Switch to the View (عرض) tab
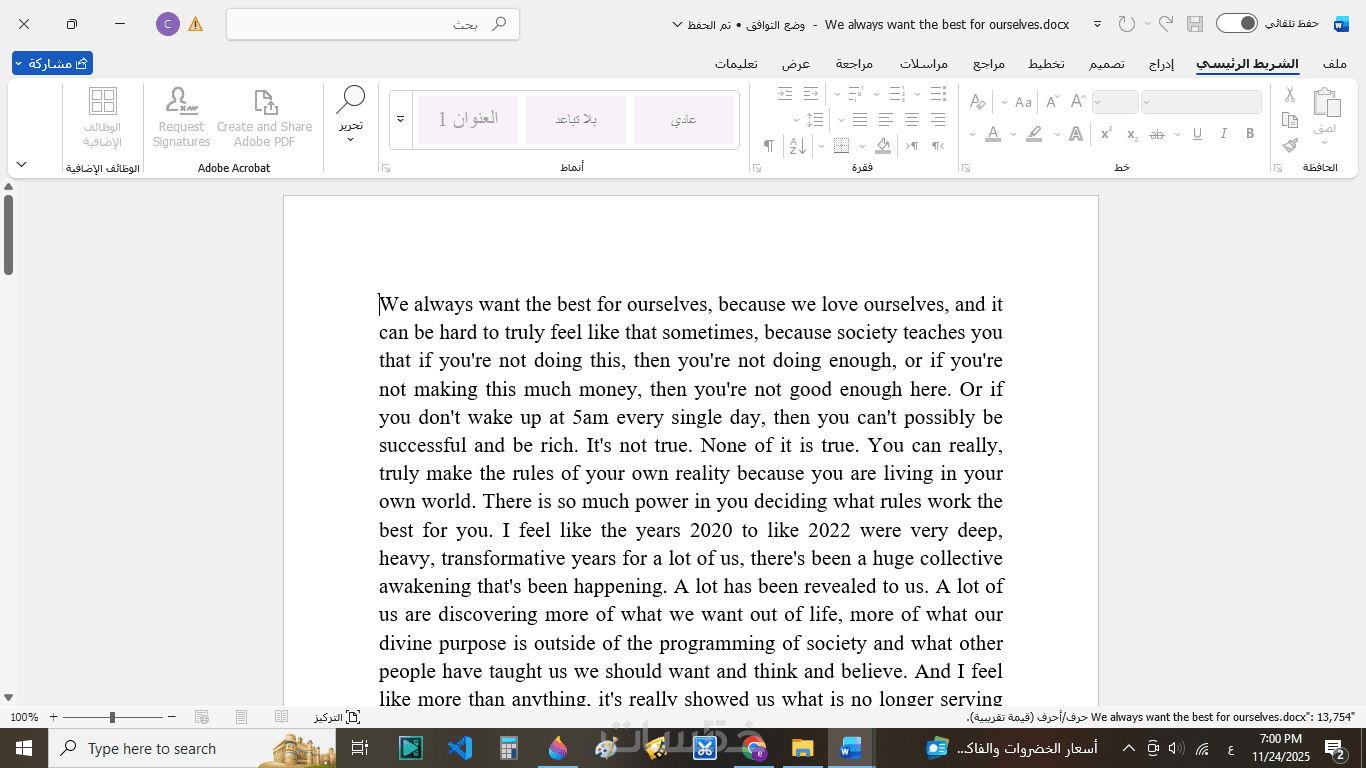 click(x=796, y=63)
